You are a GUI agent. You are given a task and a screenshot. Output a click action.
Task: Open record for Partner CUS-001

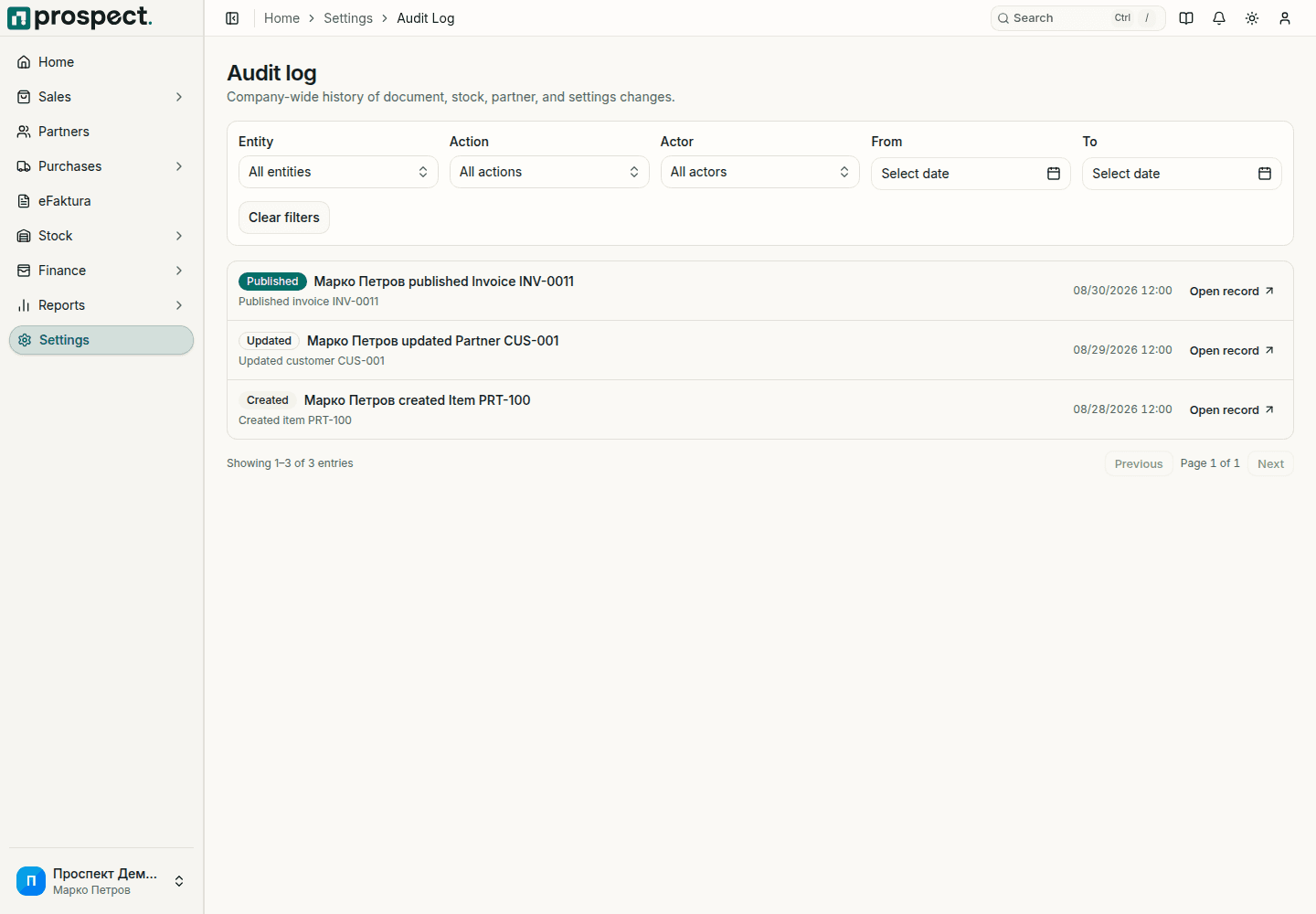point(1232,351)
